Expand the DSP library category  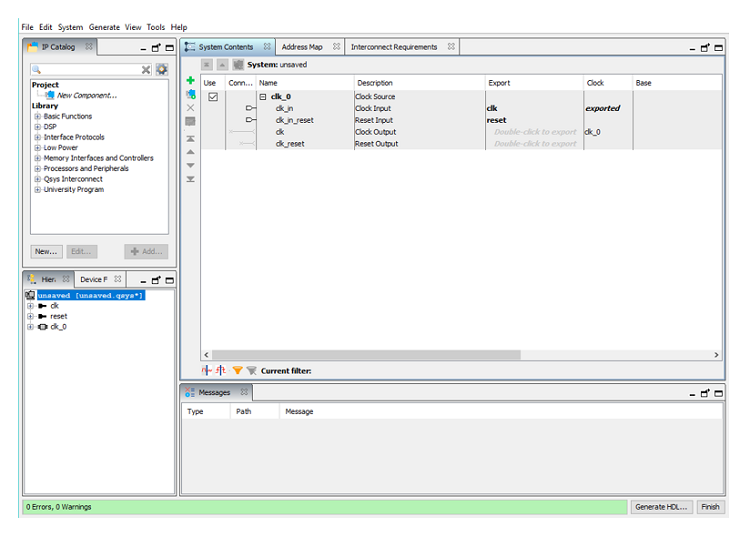37,127
